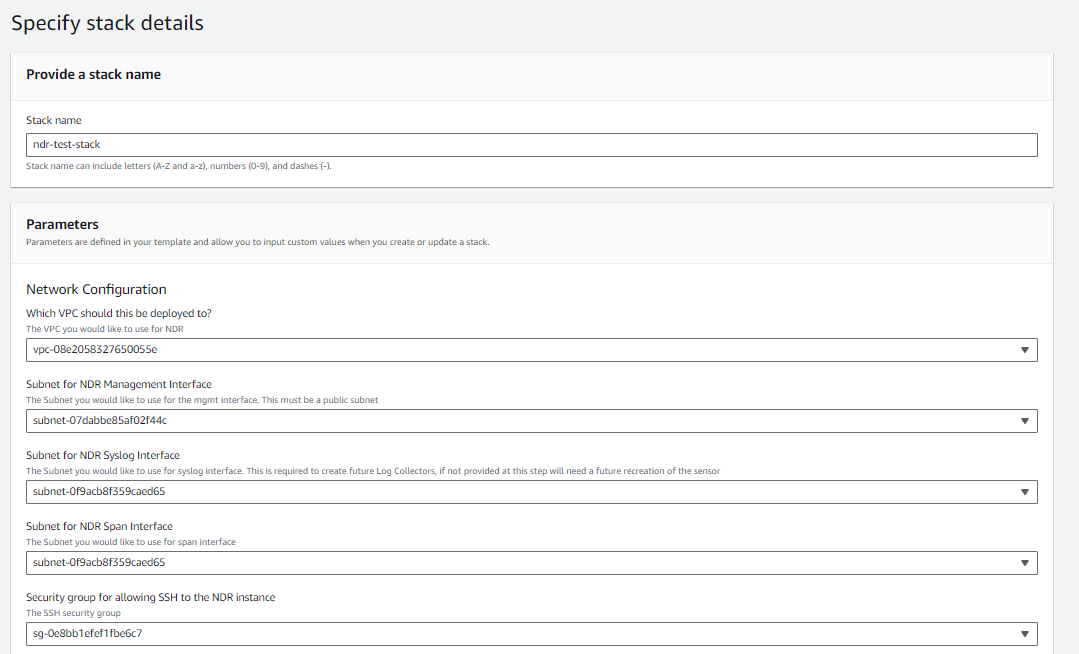Click the arrow icon for Syslog Interface subnet
Viewport: 1079px width, 654px height.
click(x=1024, y=492)
